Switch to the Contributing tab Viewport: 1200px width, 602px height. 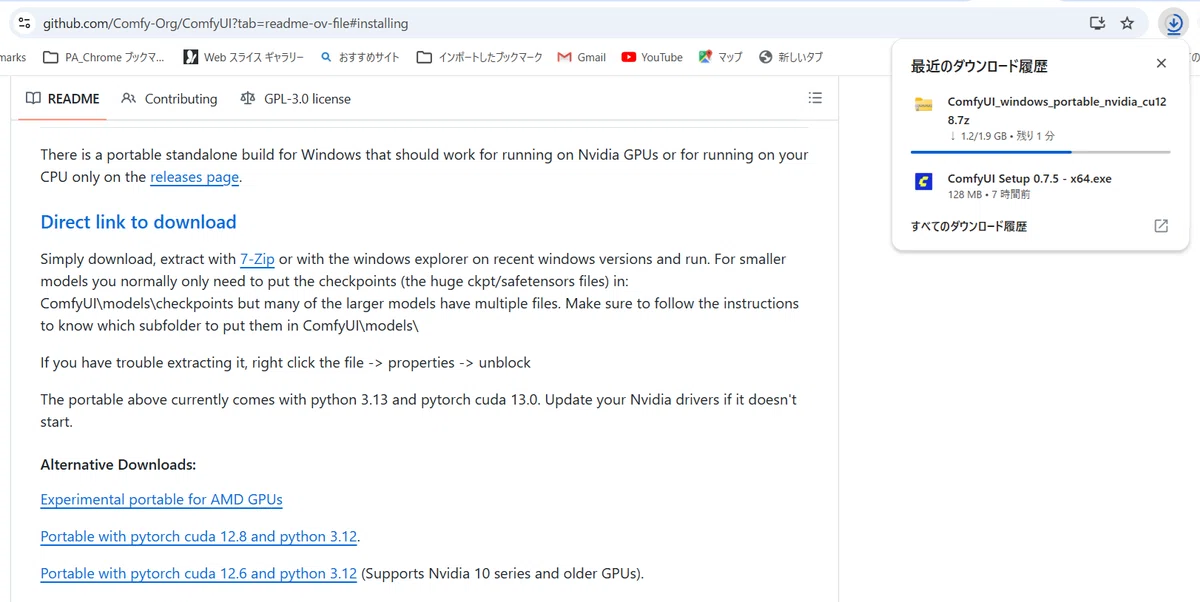169,98
